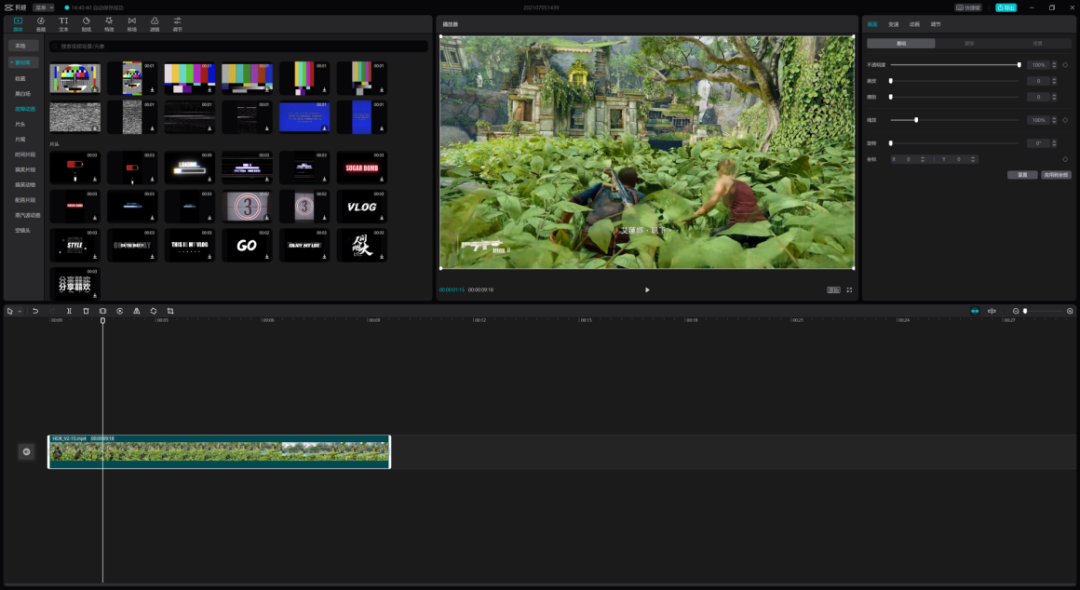Click the playhead marker on timeline ruler

coord(103,320)
